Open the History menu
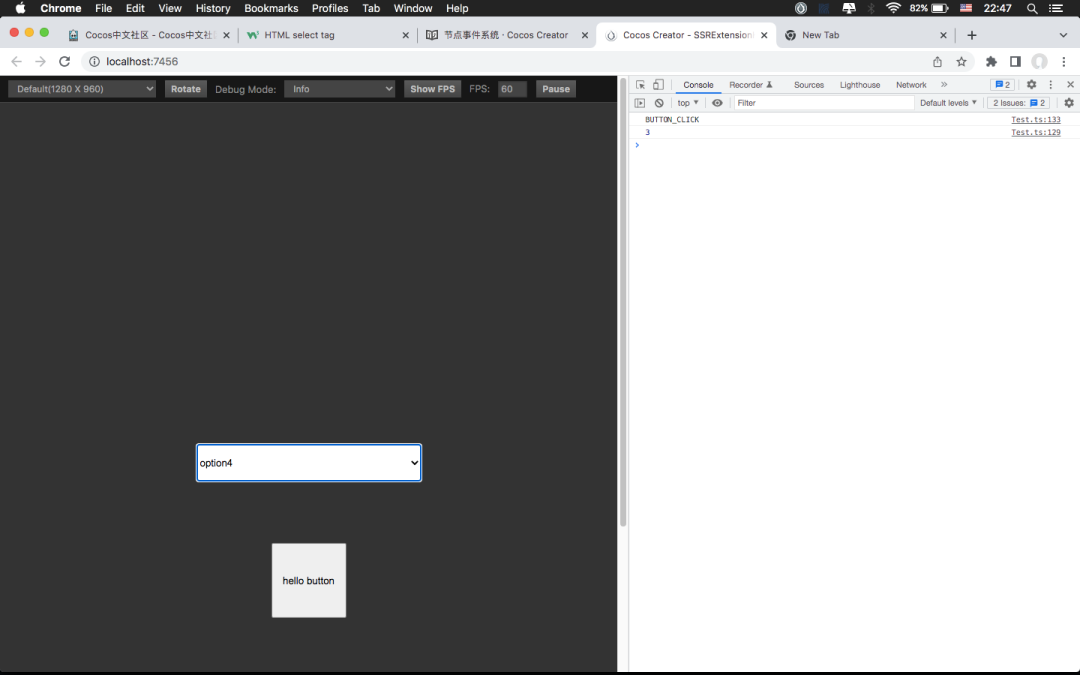 coord(213,8)
